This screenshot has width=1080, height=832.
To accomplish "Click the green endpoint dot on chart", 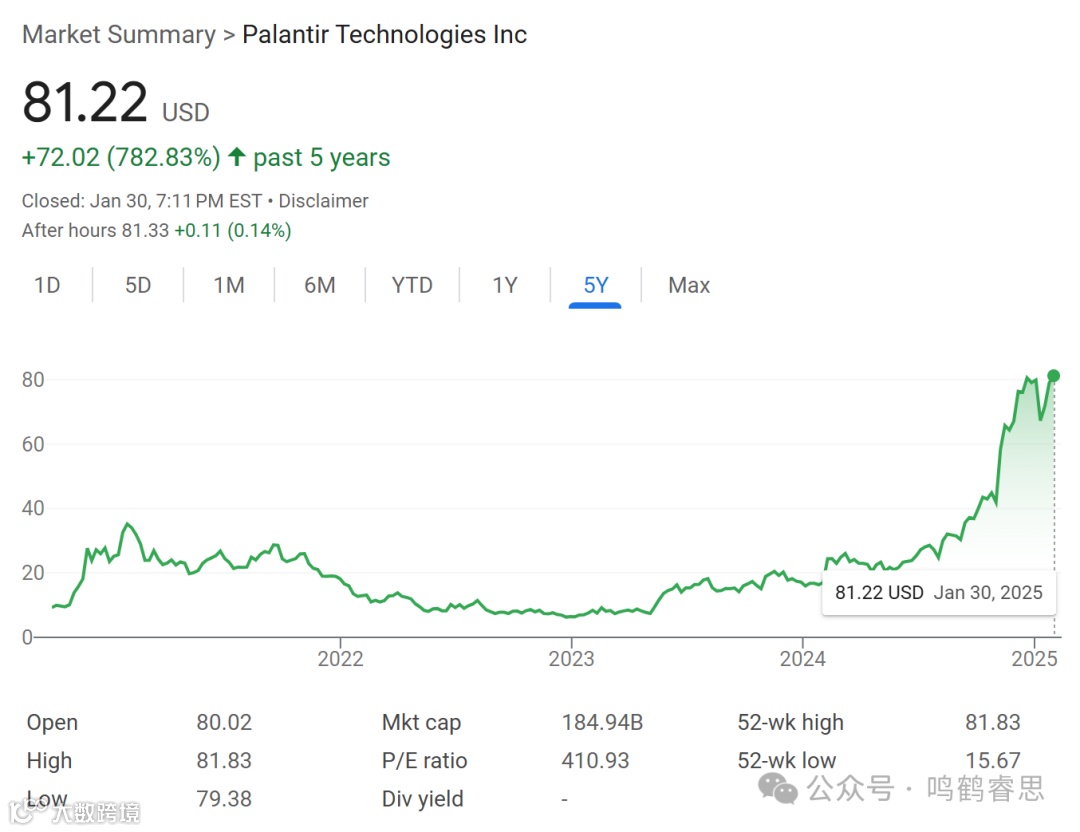I will pos(1053,376).
